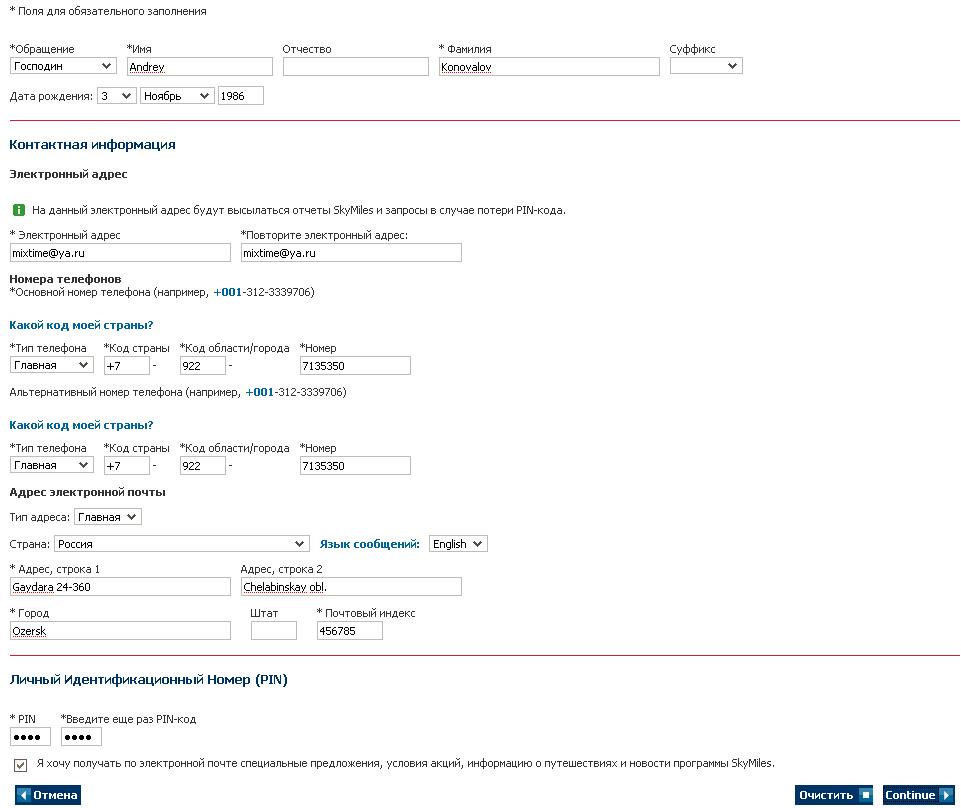The height and width of the screenshot is (808, 961).
Task: Click the green info icon near the SkyMiles notice
Action: coord(18,210)
